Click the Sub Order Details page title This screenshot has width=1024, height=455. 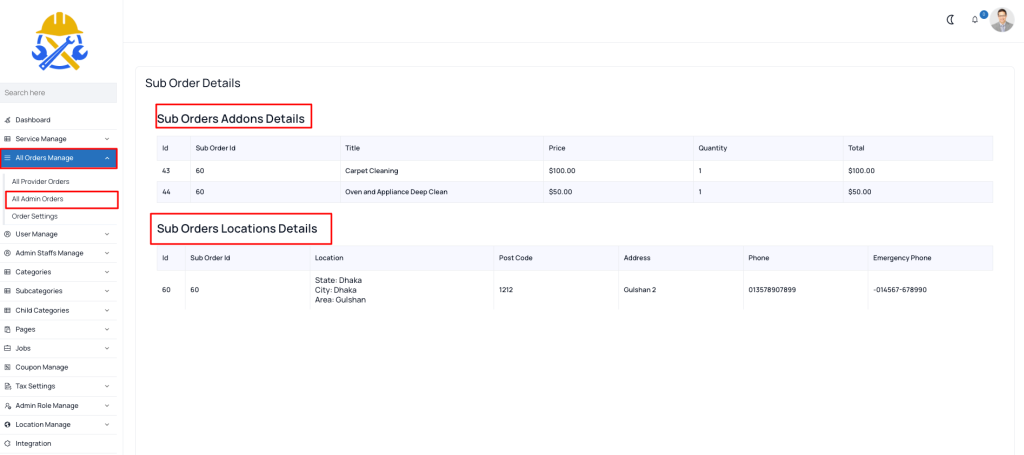(193, 83)
